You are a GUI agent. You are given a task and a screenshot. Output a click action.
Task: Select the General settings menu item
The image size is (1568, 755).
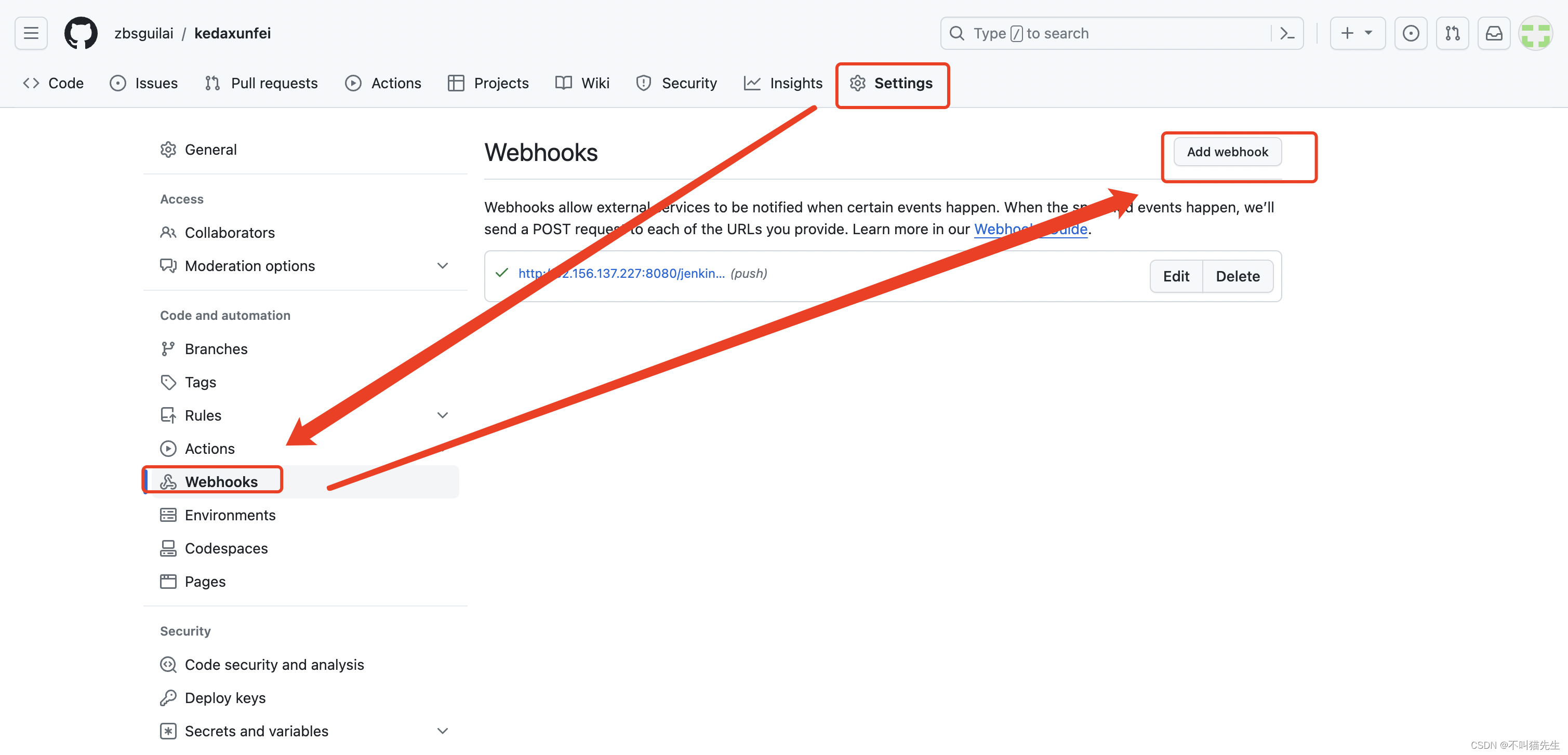(x=211, y=149)
